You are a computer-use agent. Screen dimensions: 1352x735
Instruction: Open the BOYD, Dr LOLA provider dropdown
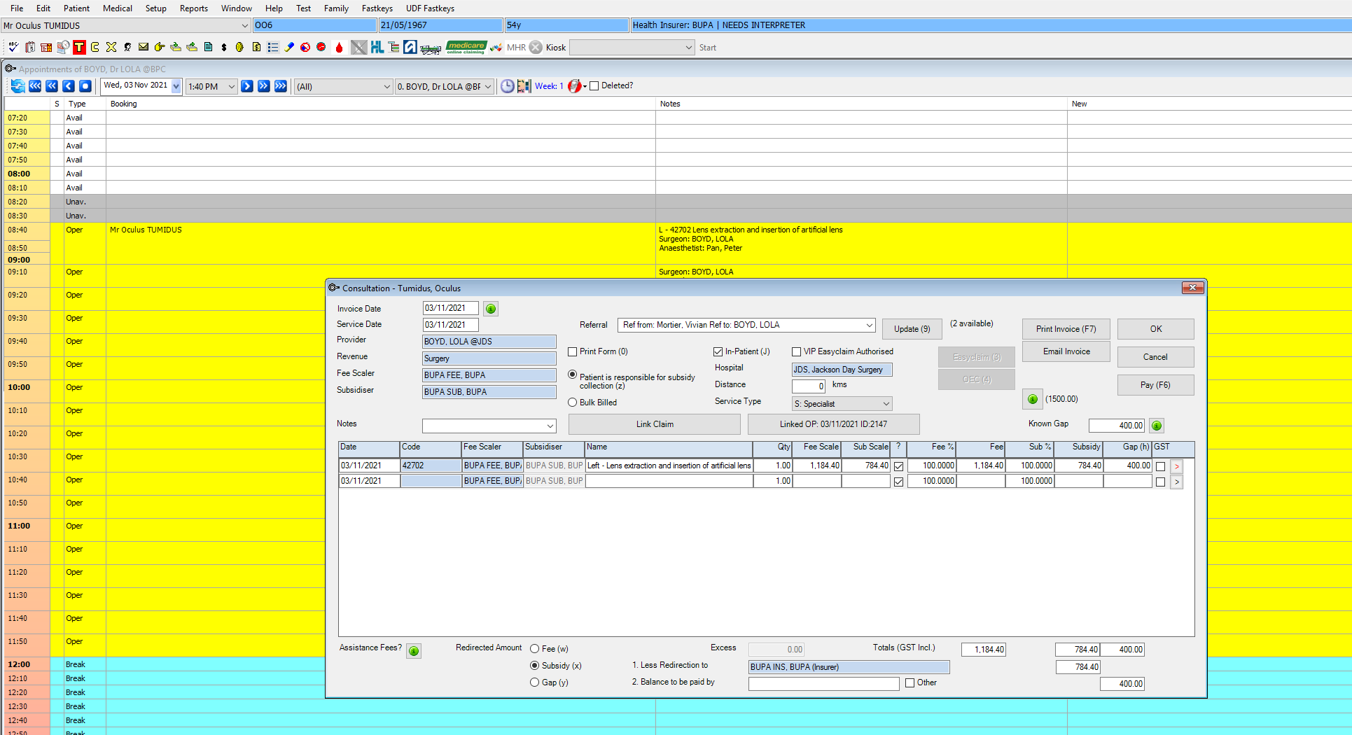coord(488,87)
